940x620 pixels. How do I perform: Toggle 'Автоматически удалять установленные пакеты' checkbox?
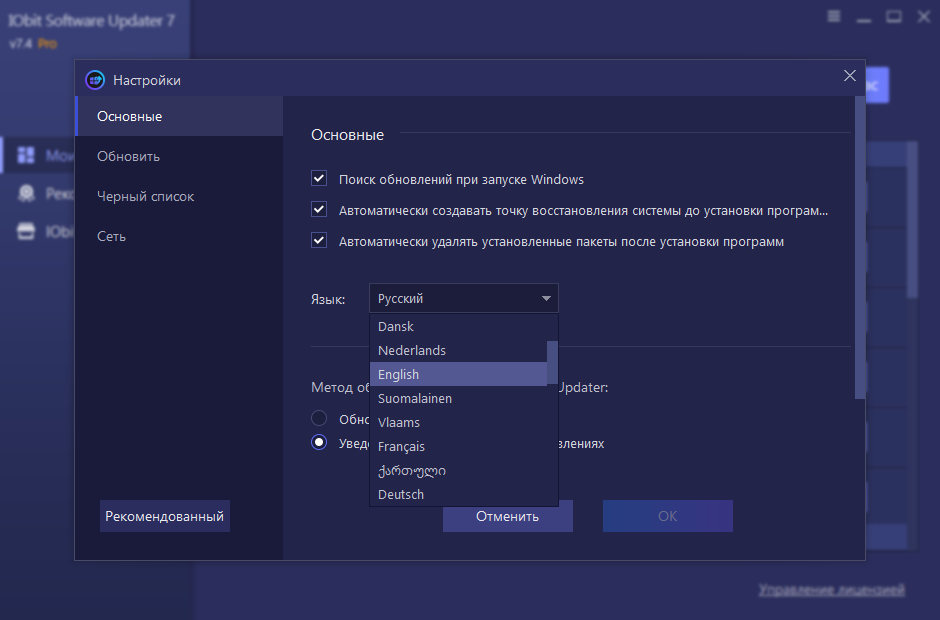pos(319,241)
